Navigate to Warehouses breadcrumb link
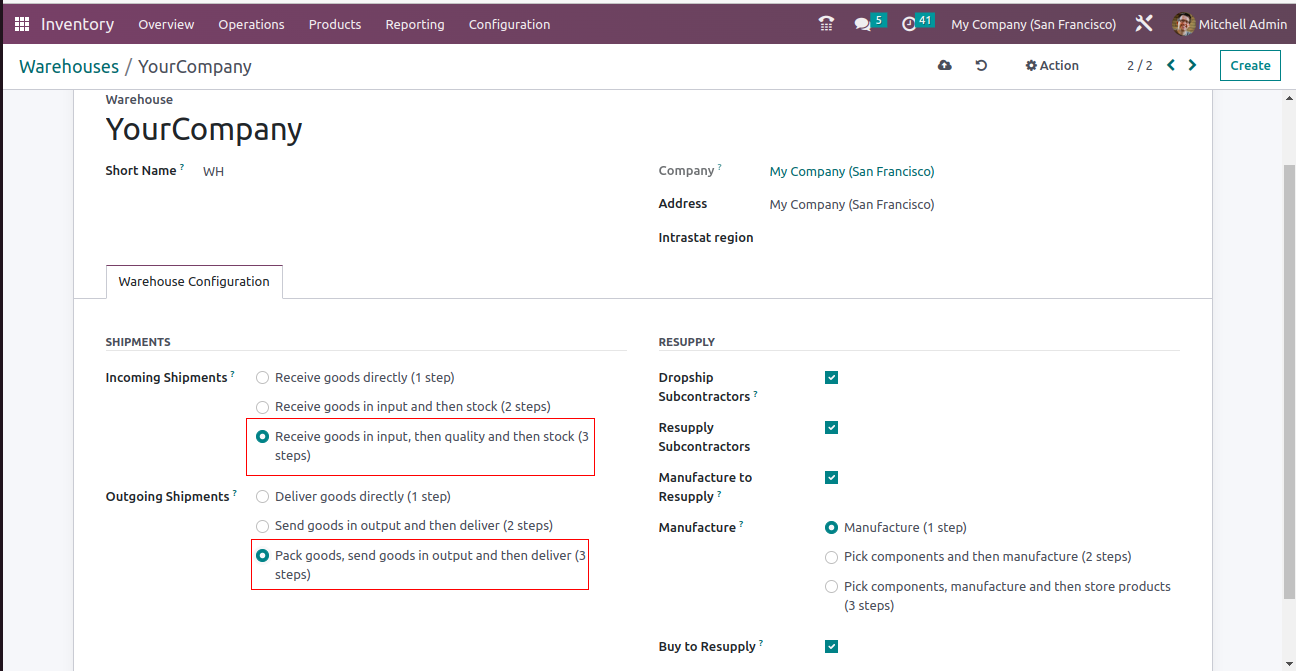This screenshot has height=671, width=1296. [x=69, y=67]
